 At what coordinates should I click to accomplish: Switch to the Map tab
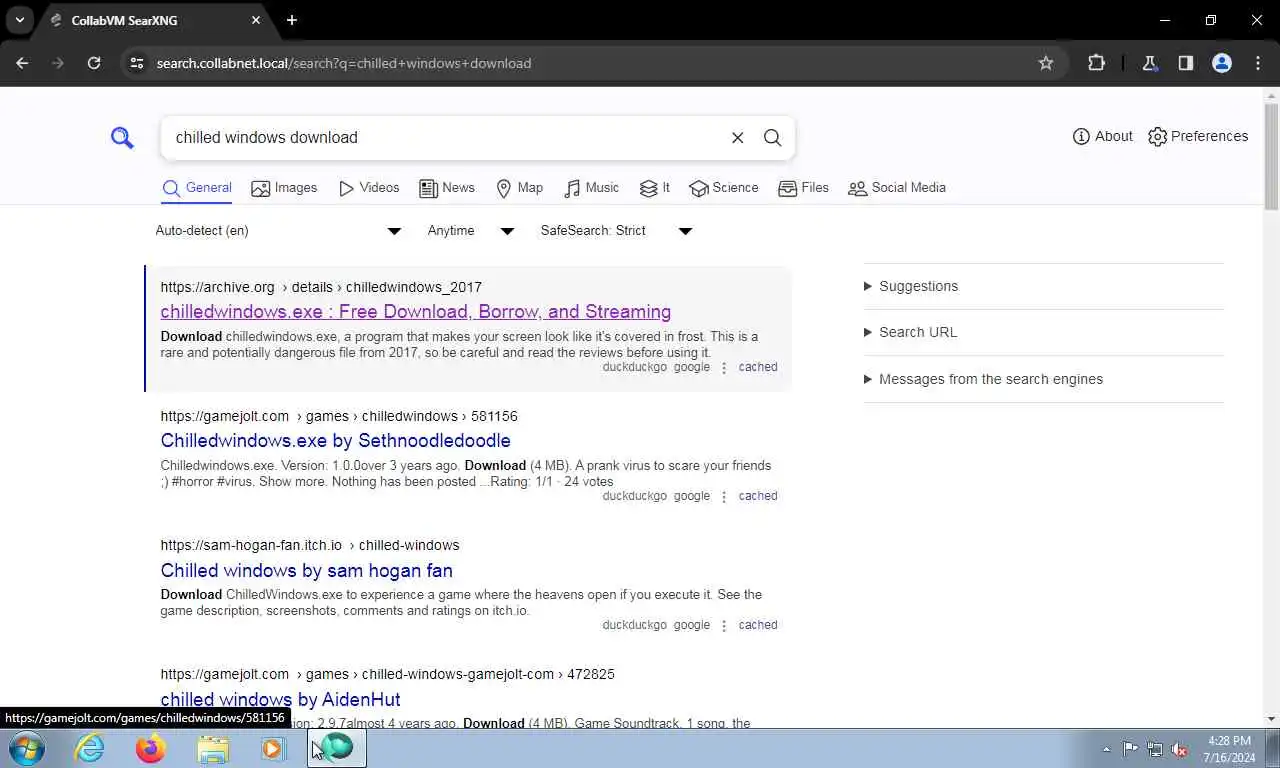point(520,188)
